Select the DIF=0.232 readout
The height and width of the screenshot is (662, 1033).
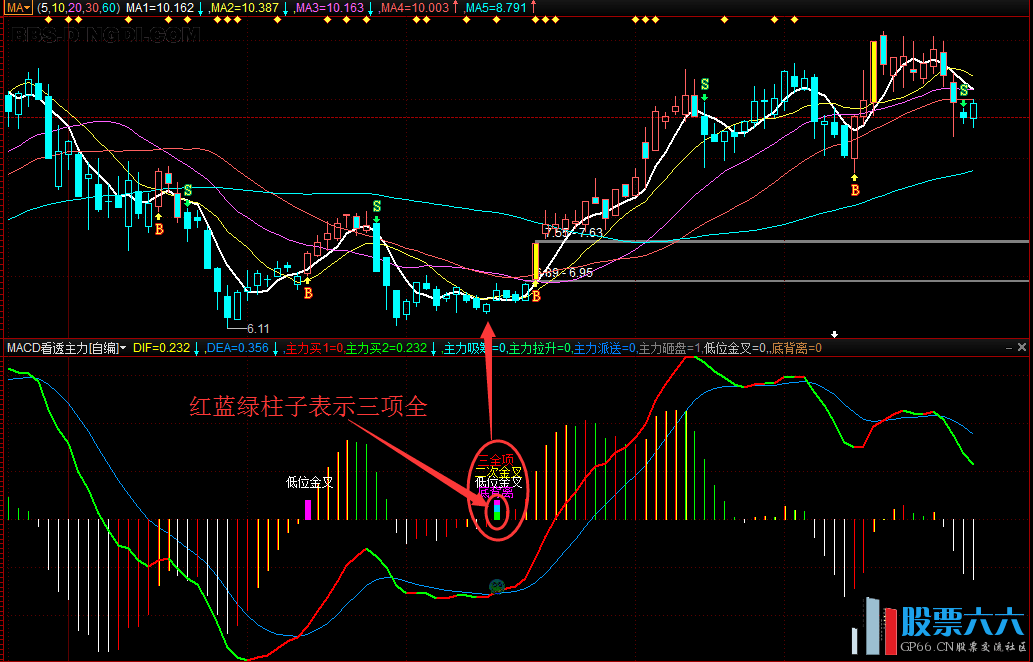161,348
